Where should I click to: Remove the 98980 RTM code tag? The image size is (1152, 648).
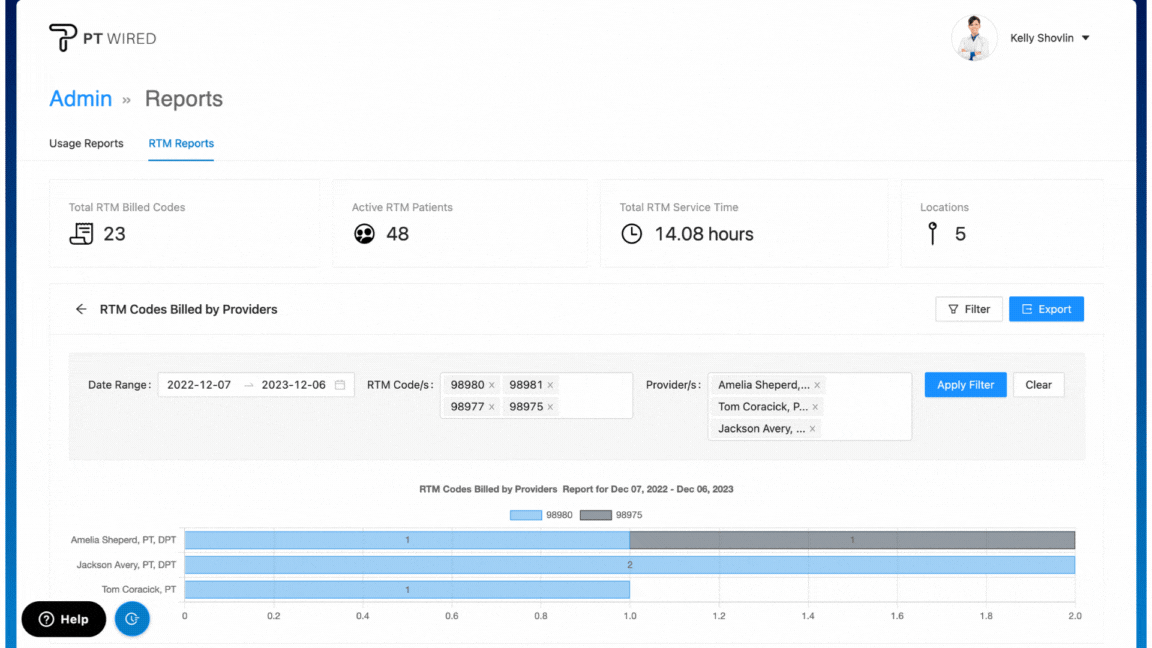point(492,385)
